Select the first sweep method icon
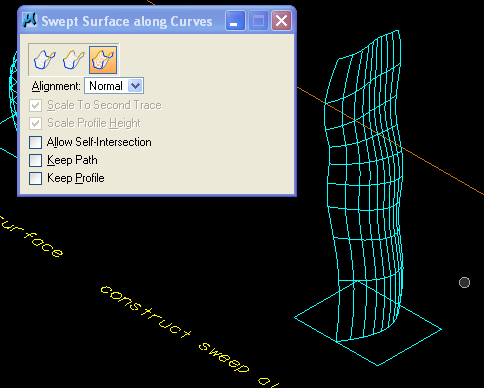 pos(44,60)
